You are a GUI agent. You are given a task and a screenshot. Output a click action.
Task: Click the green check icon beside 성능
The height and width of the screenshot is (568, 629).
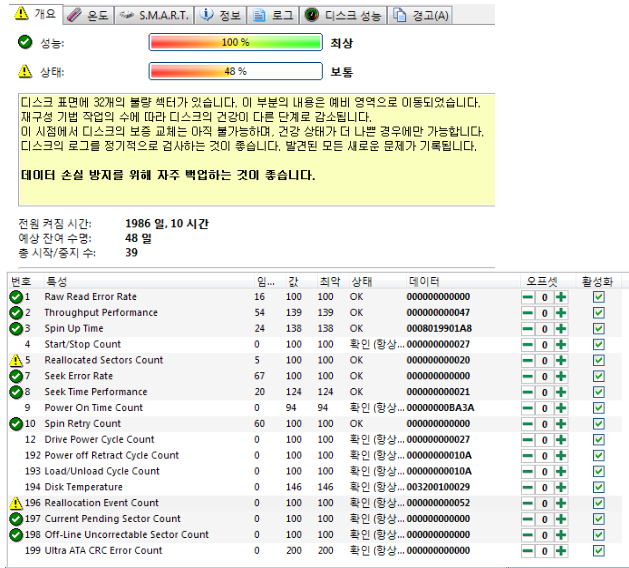(25, 42)
